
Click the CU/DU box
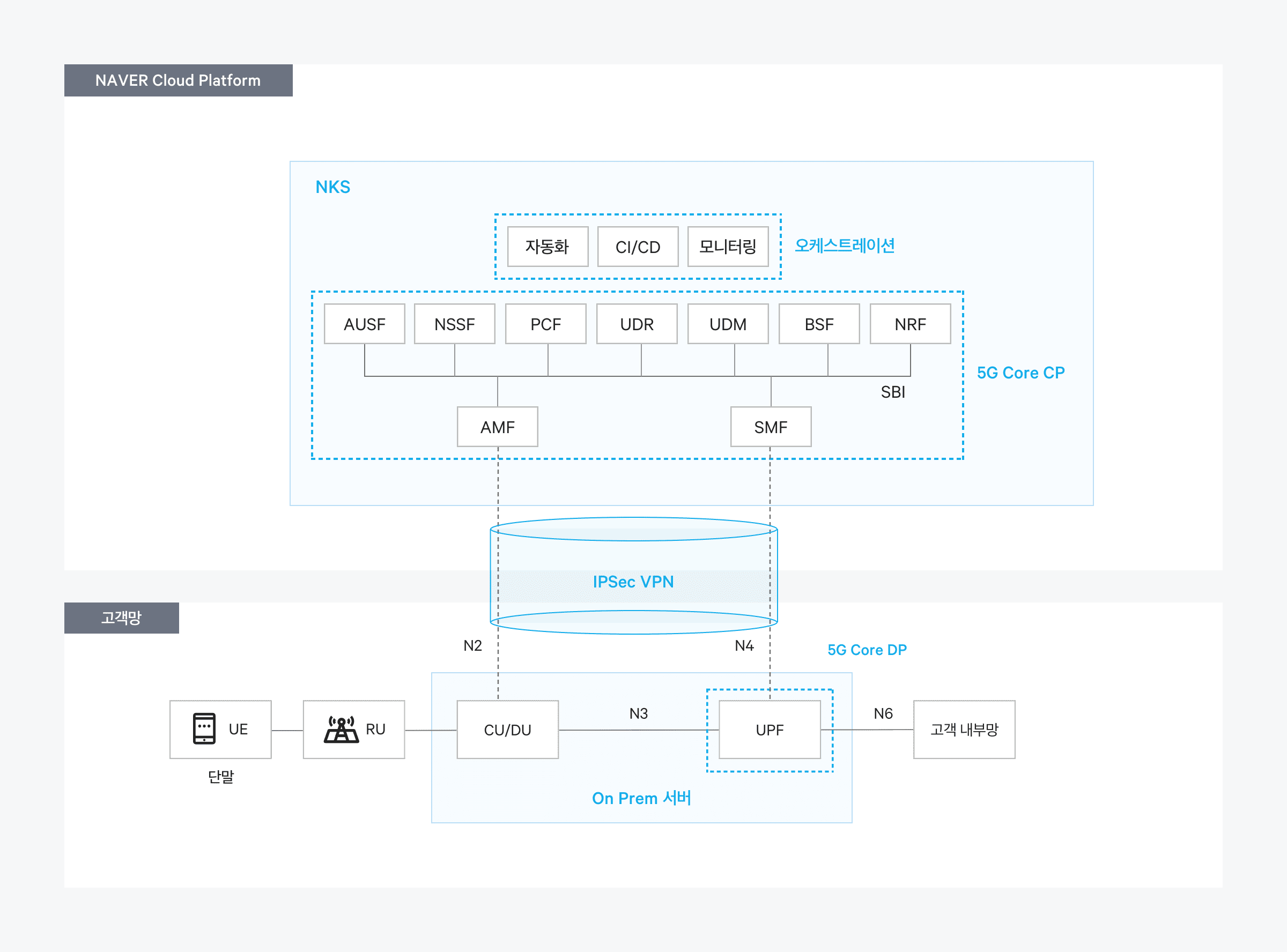point(507,730)
